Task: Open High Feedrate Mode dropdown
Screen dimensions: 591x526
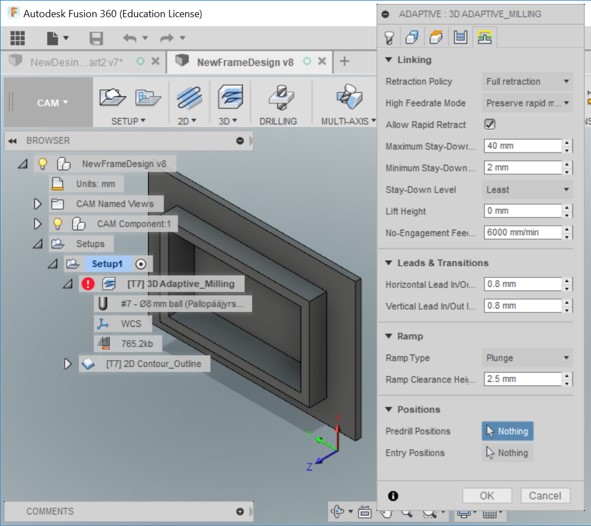Action: [527, 103]
